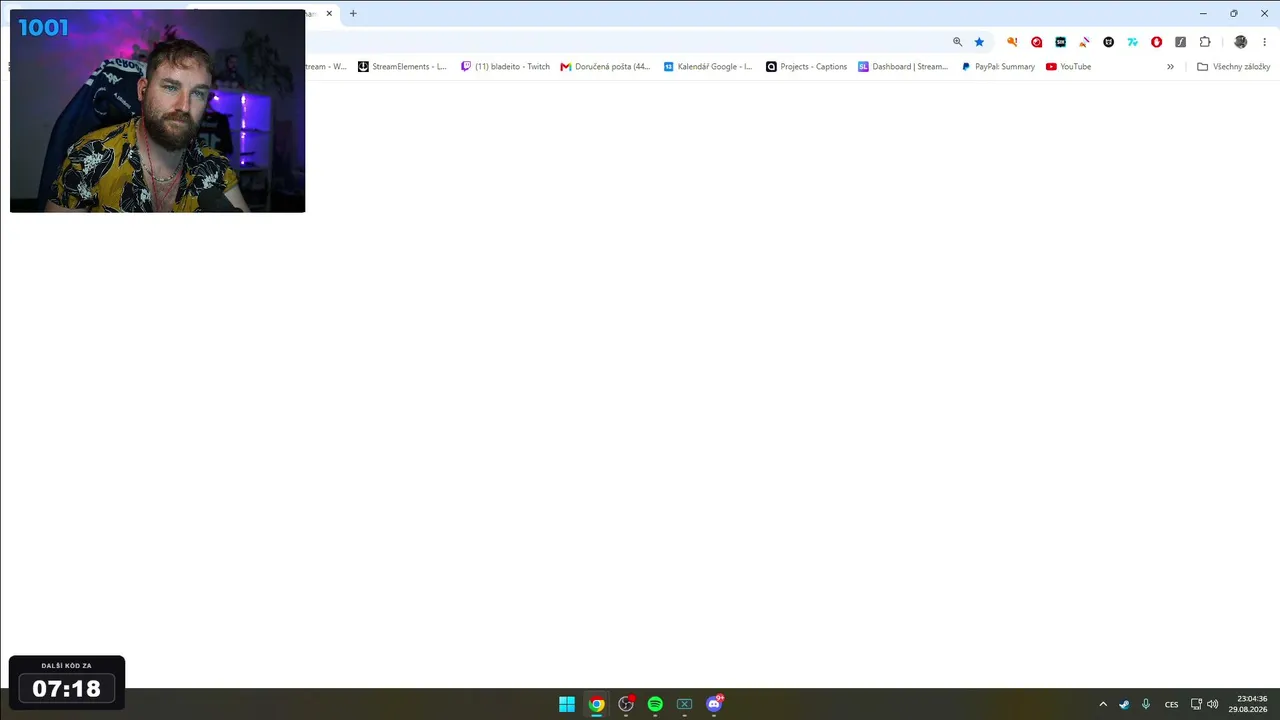Open a new tab with plus button
This screenshot has height=720, width=1280.
[x=353, y=14]
